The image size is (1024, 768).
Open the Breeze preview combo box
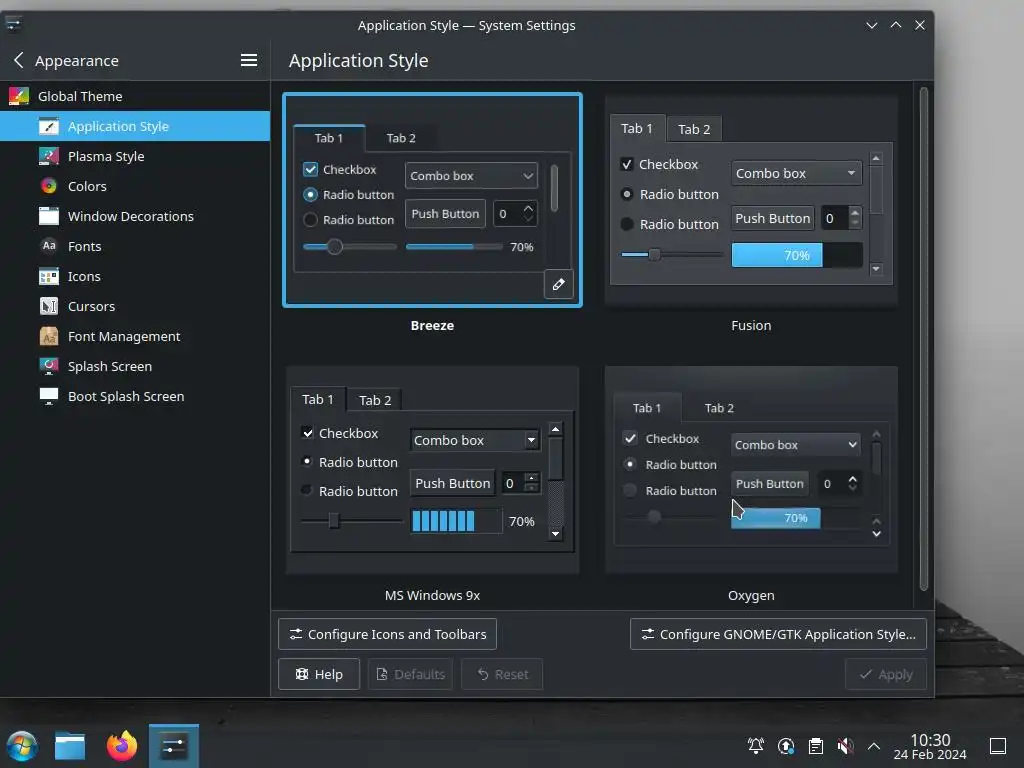point(471,176)
